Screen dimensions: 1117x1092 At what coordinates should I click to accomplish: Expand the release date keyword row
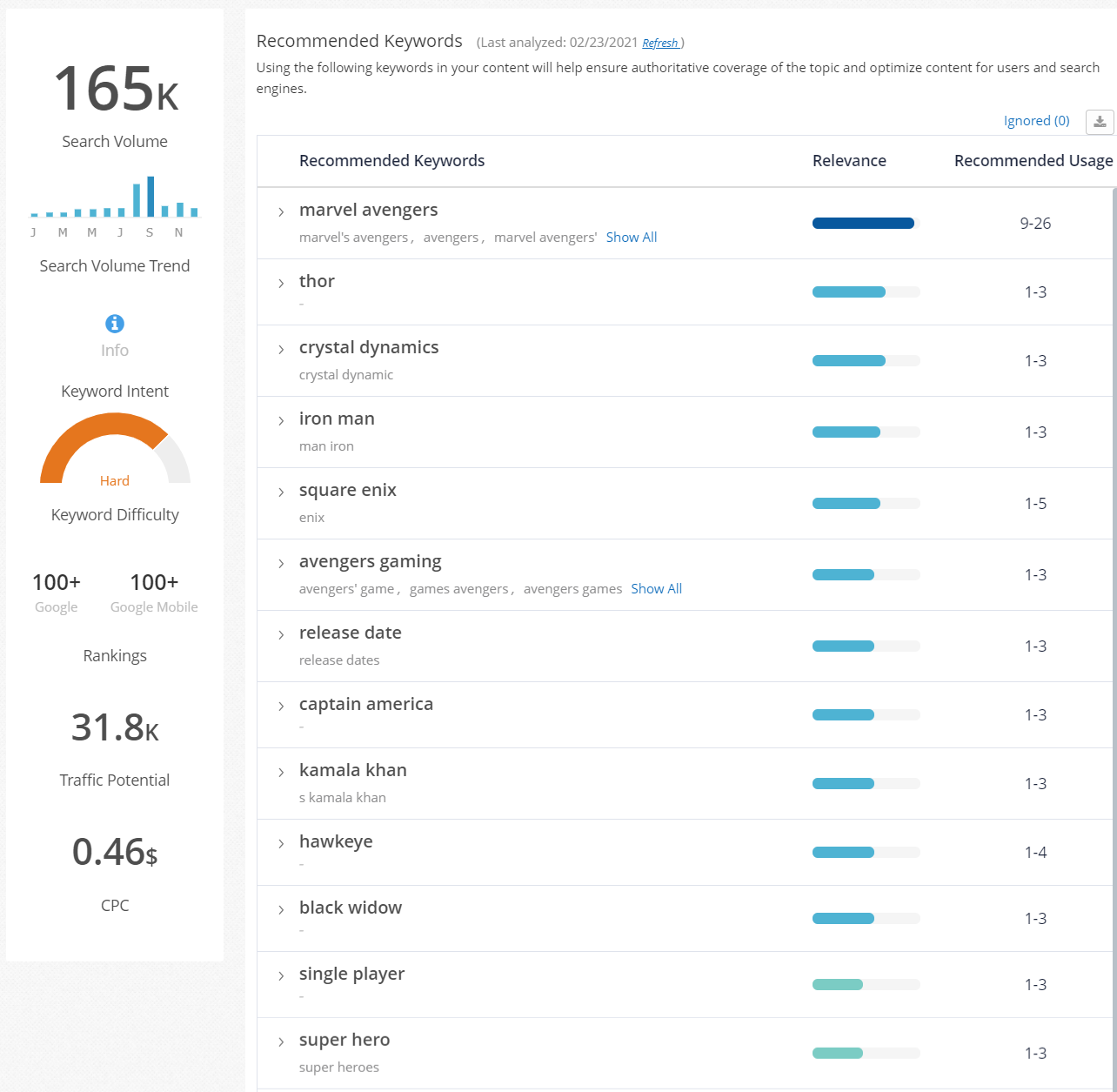(281, 635)
